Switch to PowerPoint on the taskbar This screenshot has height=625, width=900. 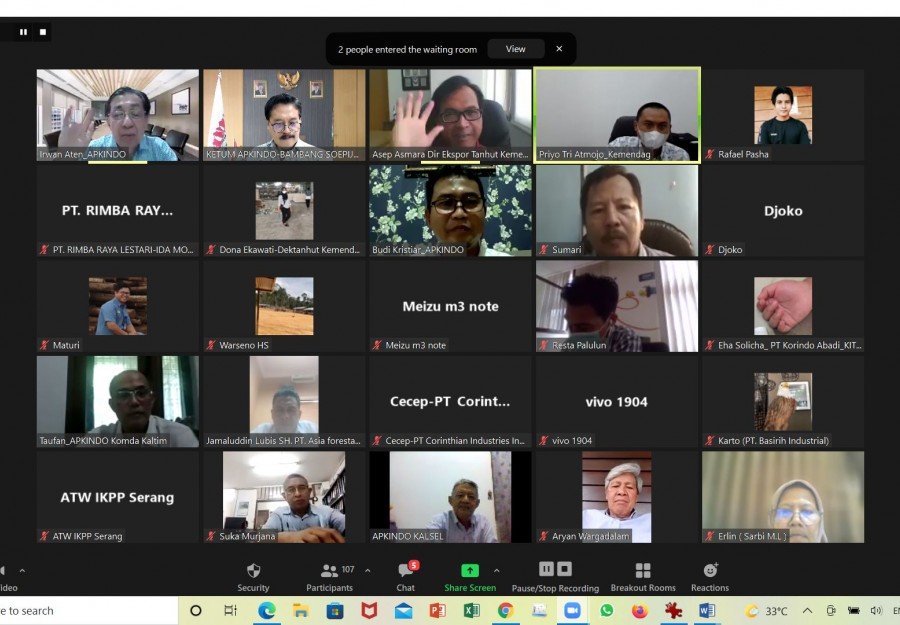click(x=437, y=611)
